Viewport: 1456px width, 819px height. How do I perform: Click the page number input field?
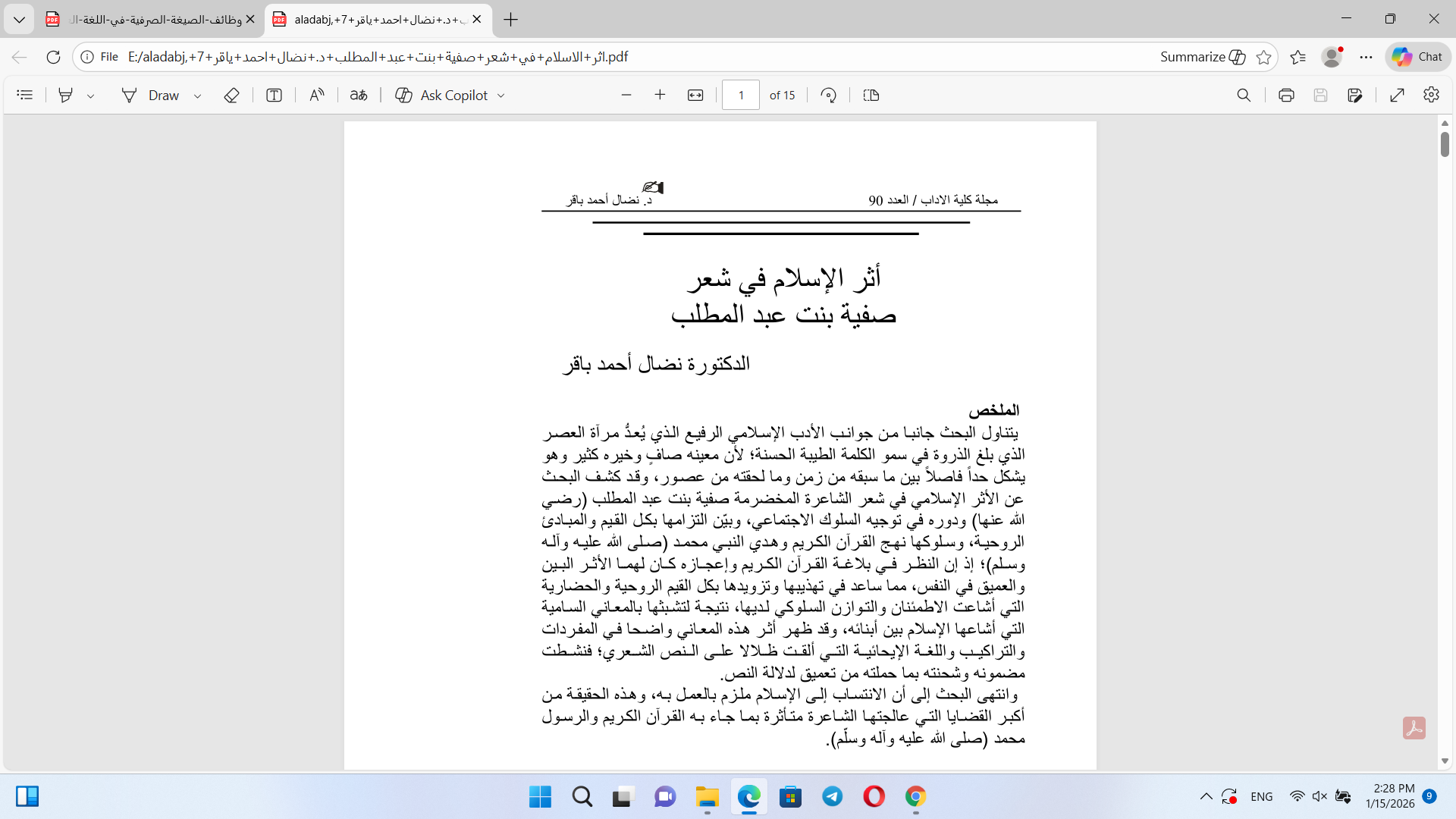741,95
